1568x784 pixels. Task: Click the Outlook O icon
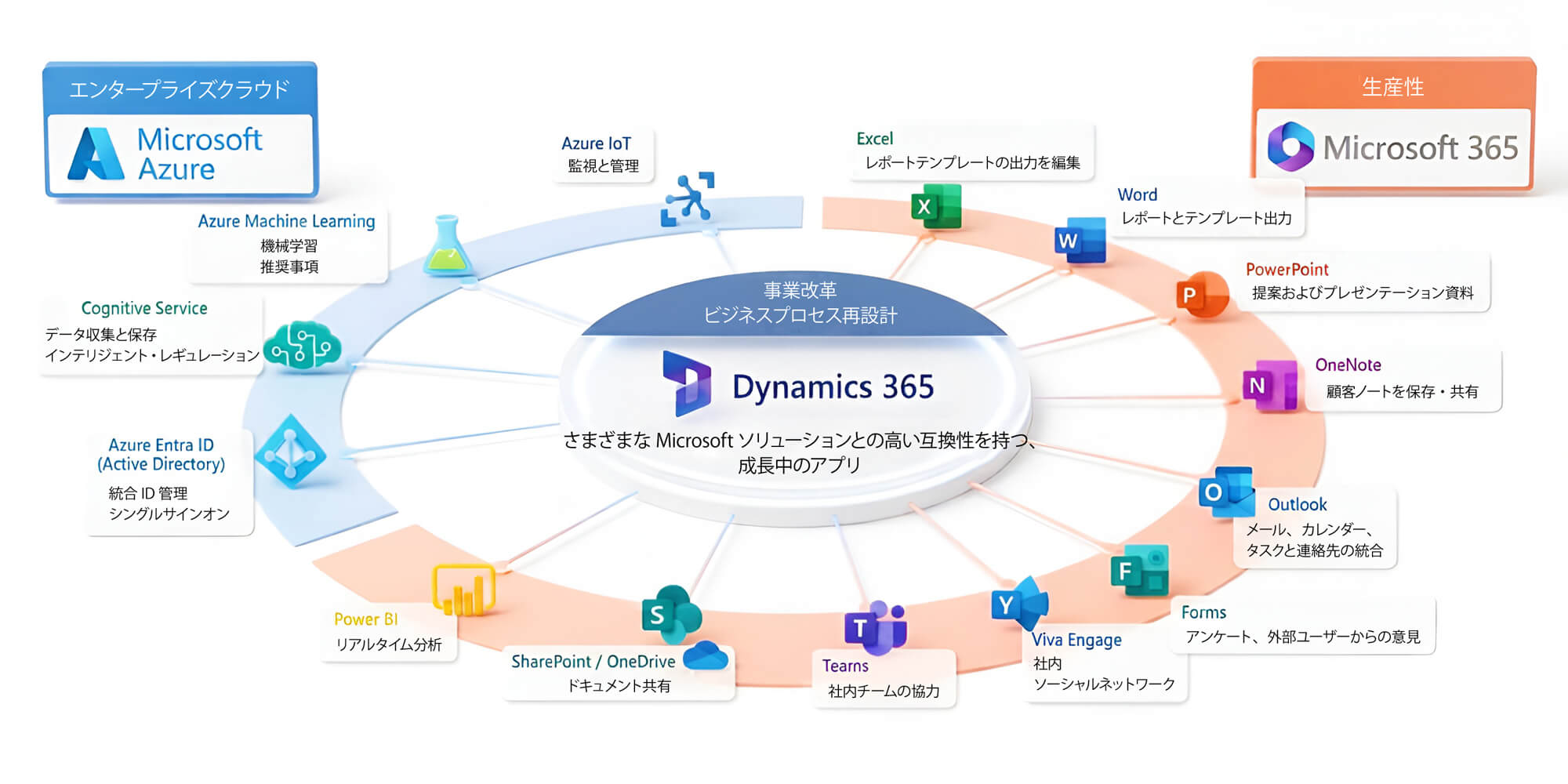point(1226,492)
